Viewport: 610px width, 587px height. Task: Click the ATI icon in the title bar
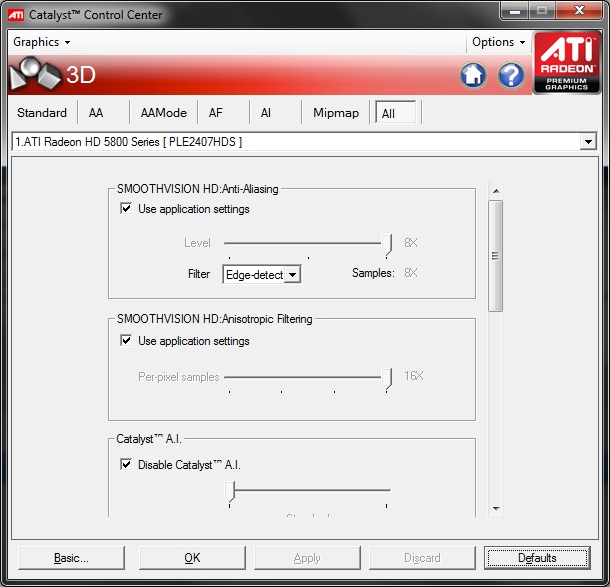tap(16, 15)
